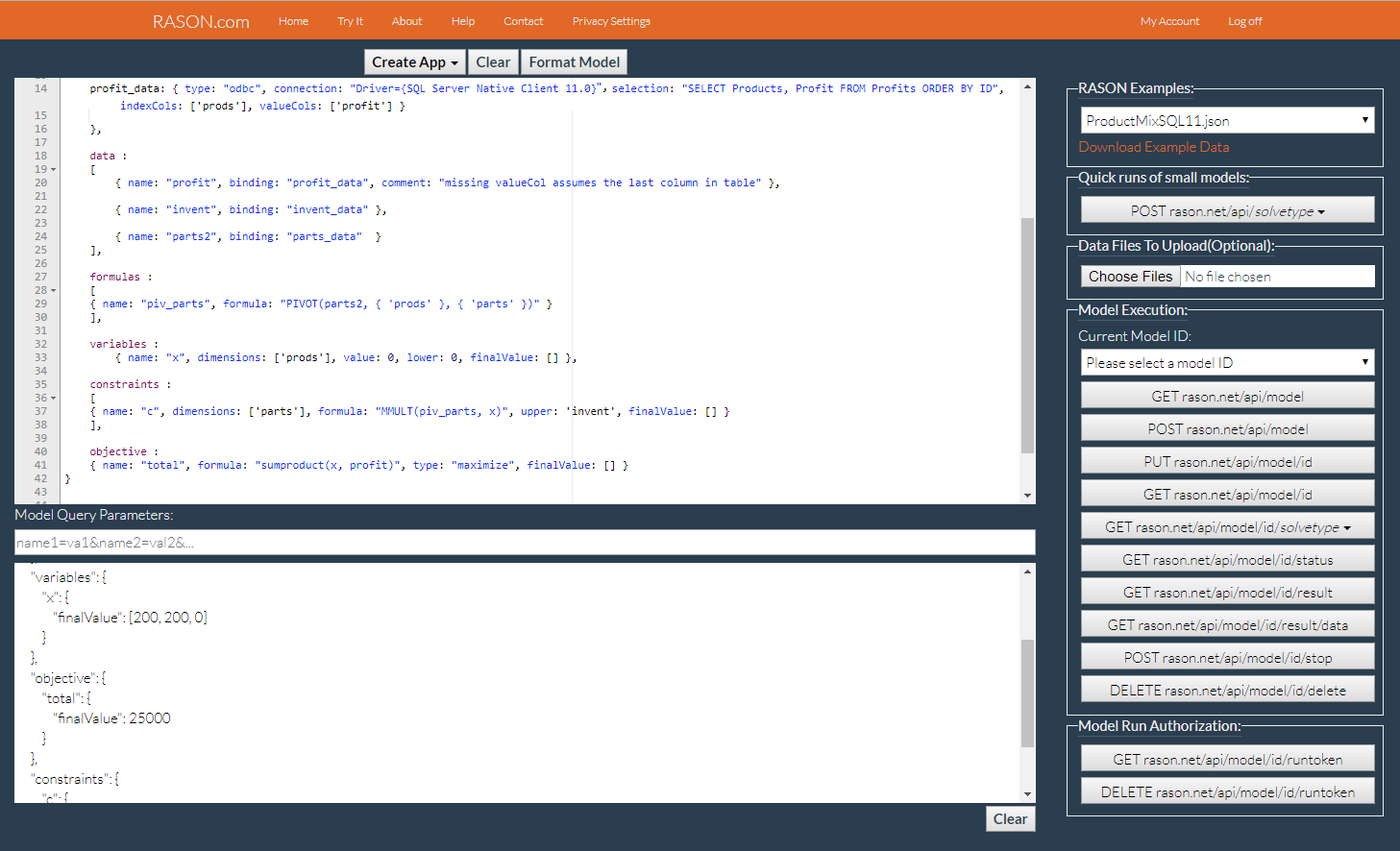The image size is (1400, 851).
Task: Click the Clear button beside Create App
Action: 493,62
